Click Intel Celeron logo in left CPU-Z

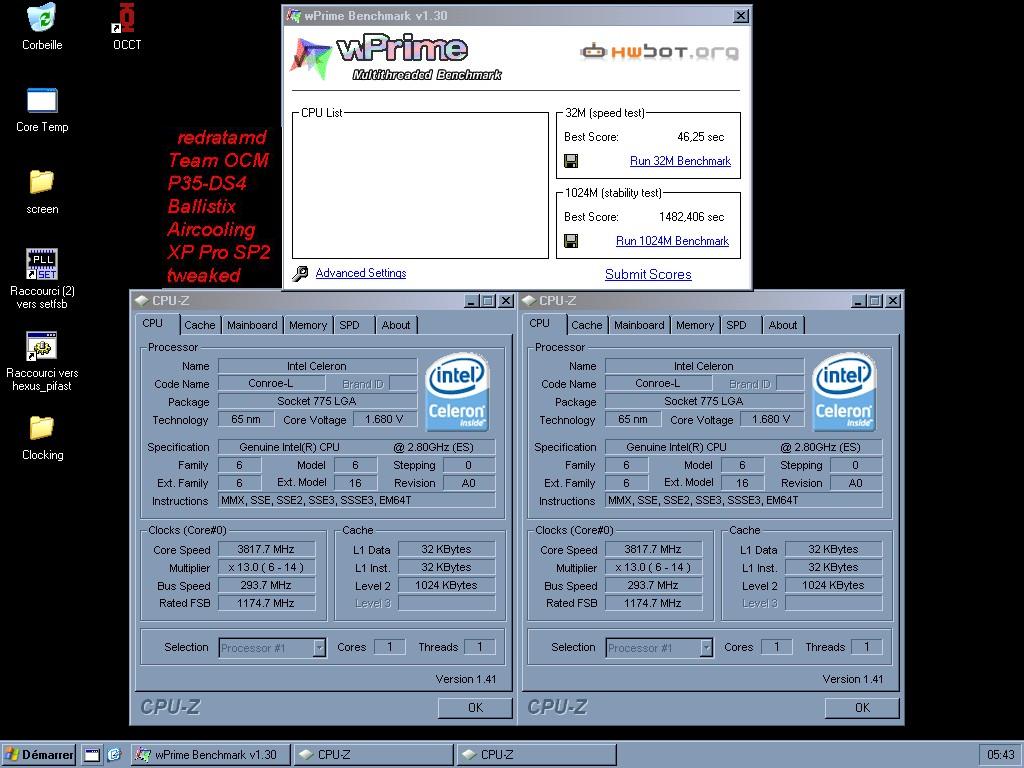tap(456, 392)
